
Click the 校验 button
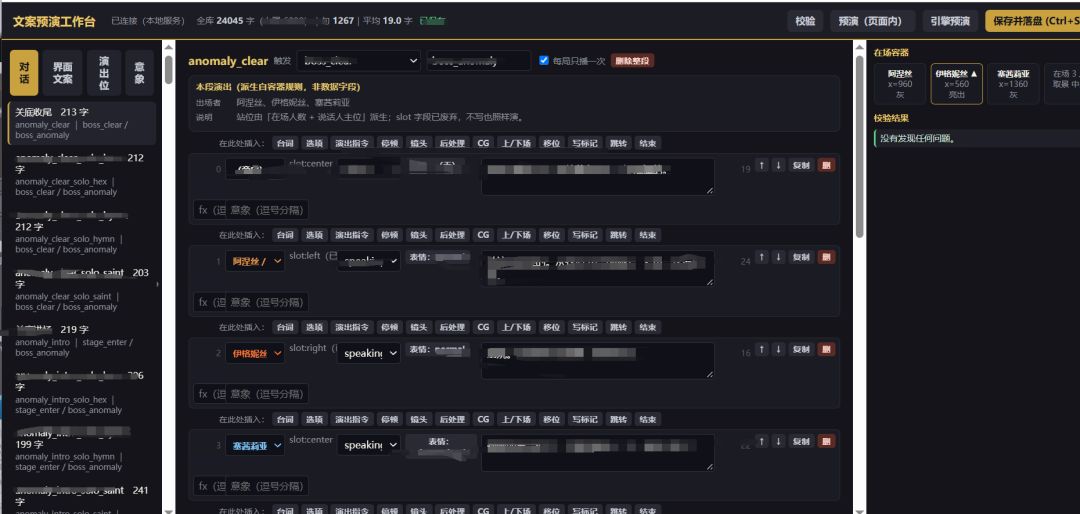[805, 21]
